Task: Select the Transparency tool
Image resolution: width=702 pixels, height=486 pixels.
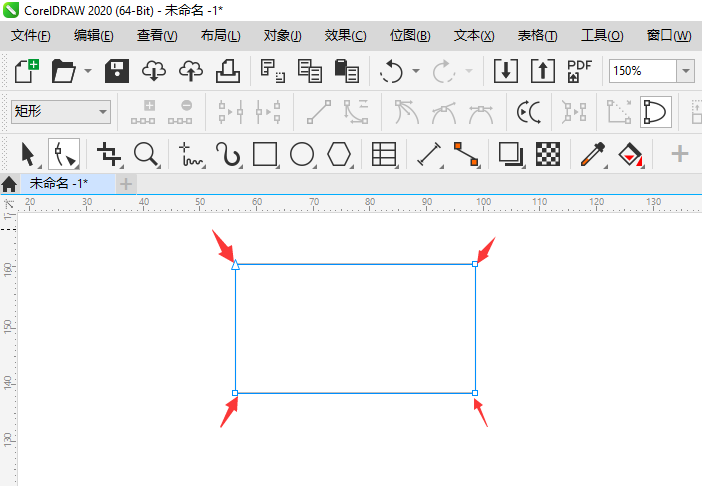Action: pyautogui.click(x=548, y=154)
